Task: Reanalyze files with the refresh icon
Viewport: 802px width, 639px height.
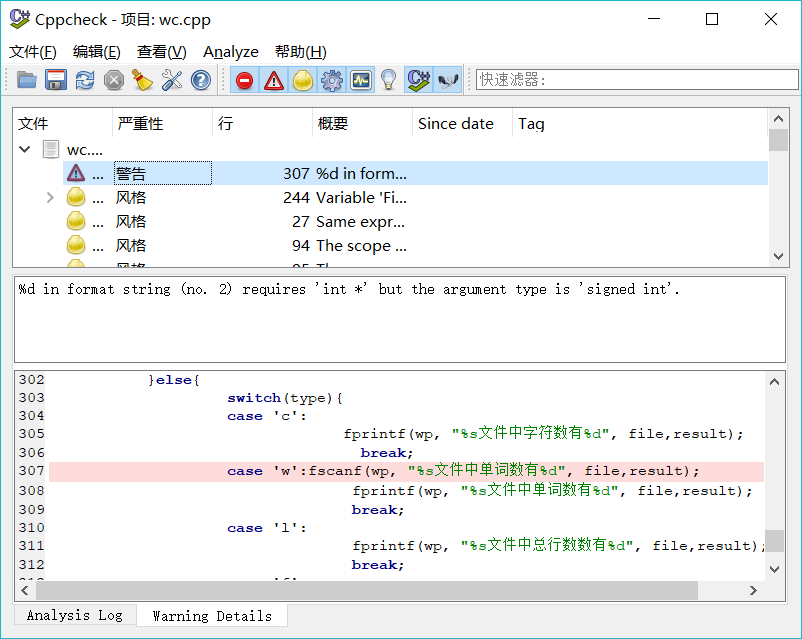Action: pos(85,80)
